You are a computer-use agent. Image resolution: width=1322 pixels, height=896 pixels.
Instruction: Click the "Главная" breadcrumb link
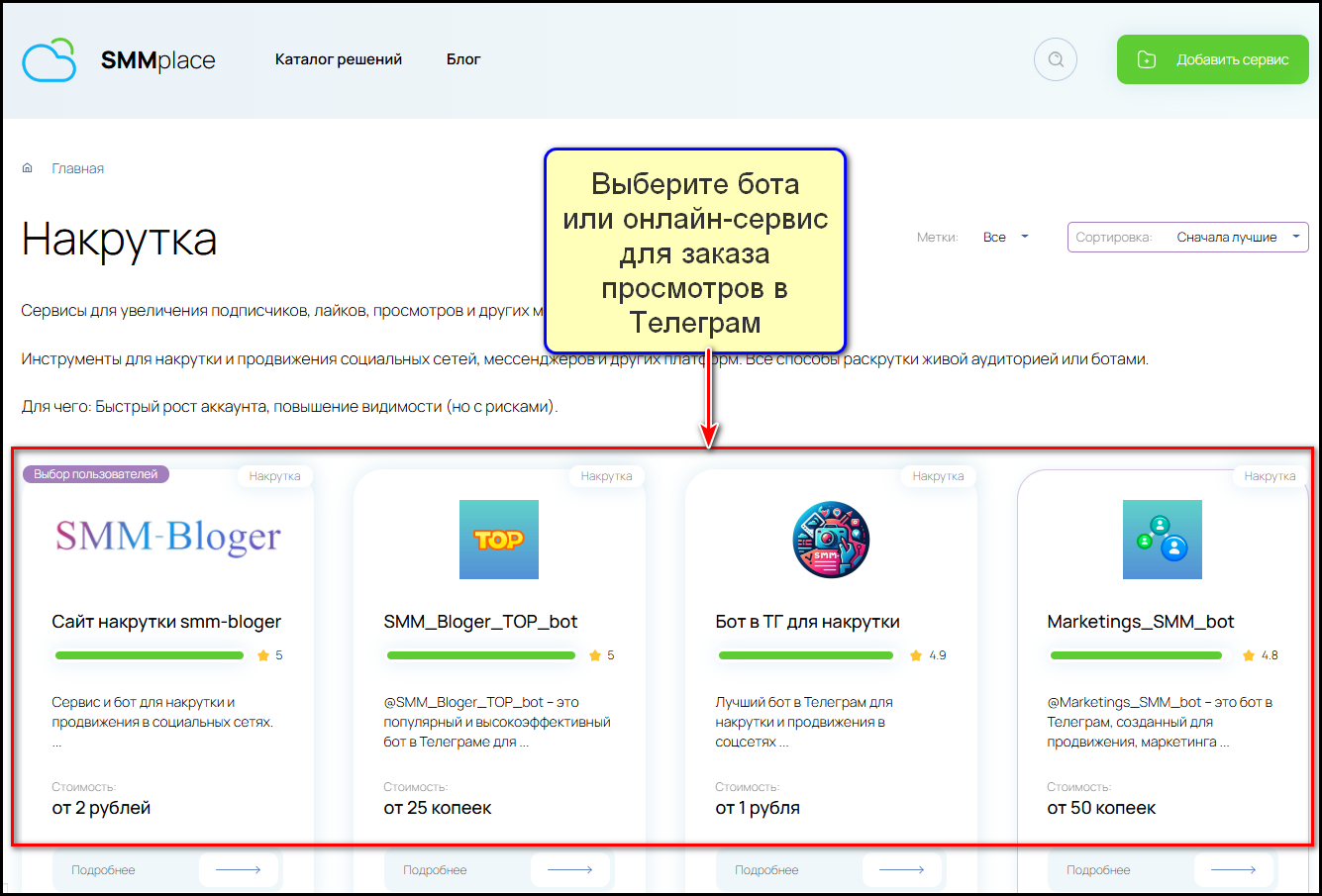[77, 168]
